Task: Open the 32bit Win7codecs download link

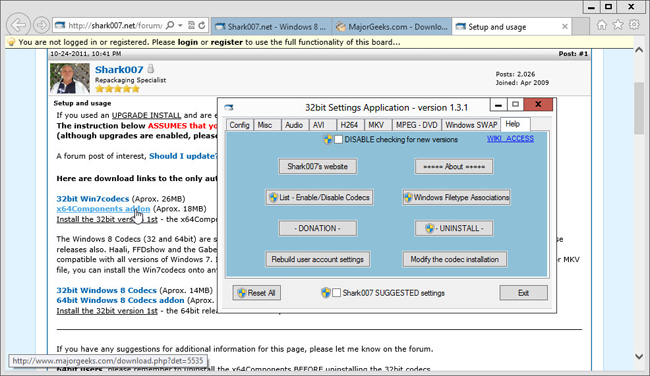Action: pyautogui.click(x=93, y=199)
